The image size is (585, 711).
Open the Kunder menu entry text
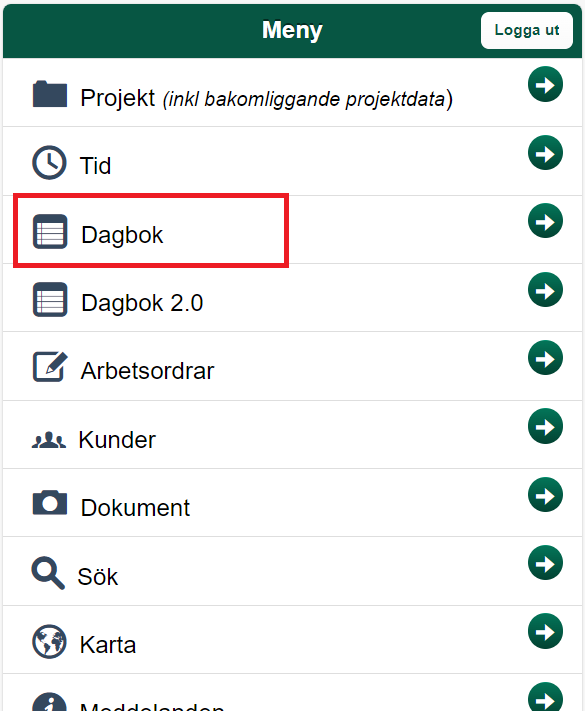coord(117,439)
